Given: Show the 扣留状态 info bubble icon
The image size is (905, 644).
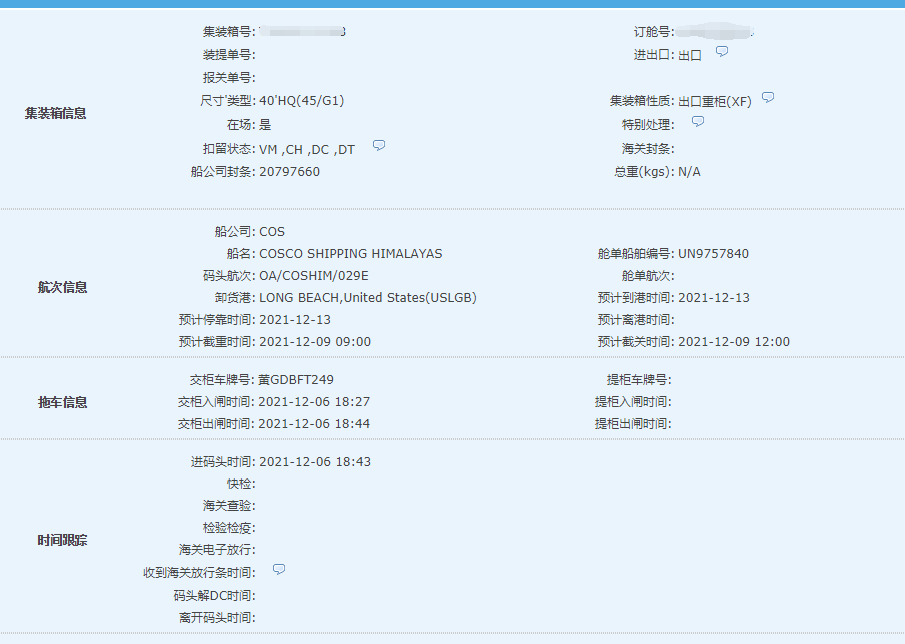Looking at the screenshot, I should (378, 146).
